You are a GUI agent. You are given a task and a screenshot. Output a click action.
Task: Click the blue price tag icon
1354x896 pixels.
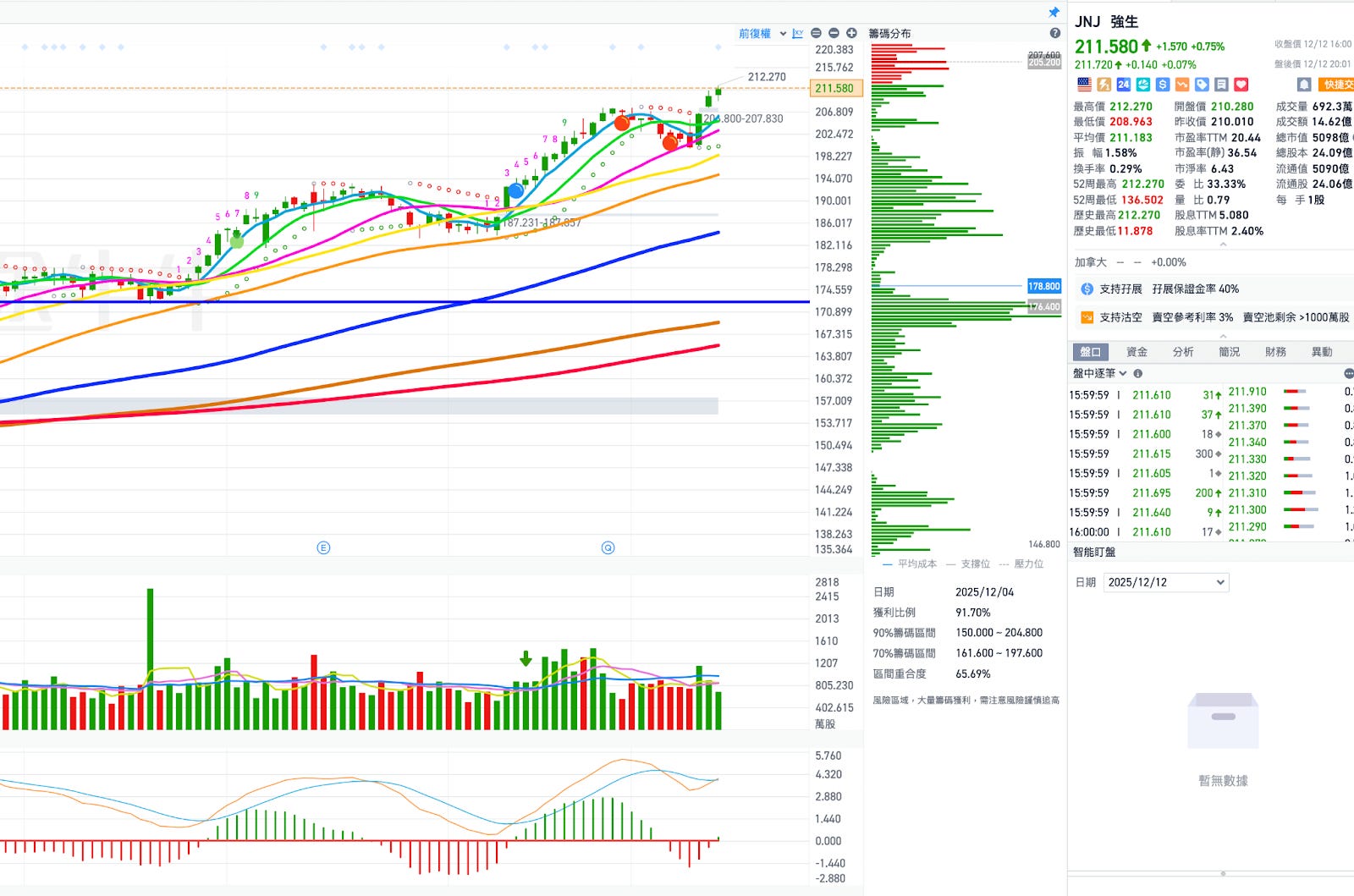(1202, 85)
